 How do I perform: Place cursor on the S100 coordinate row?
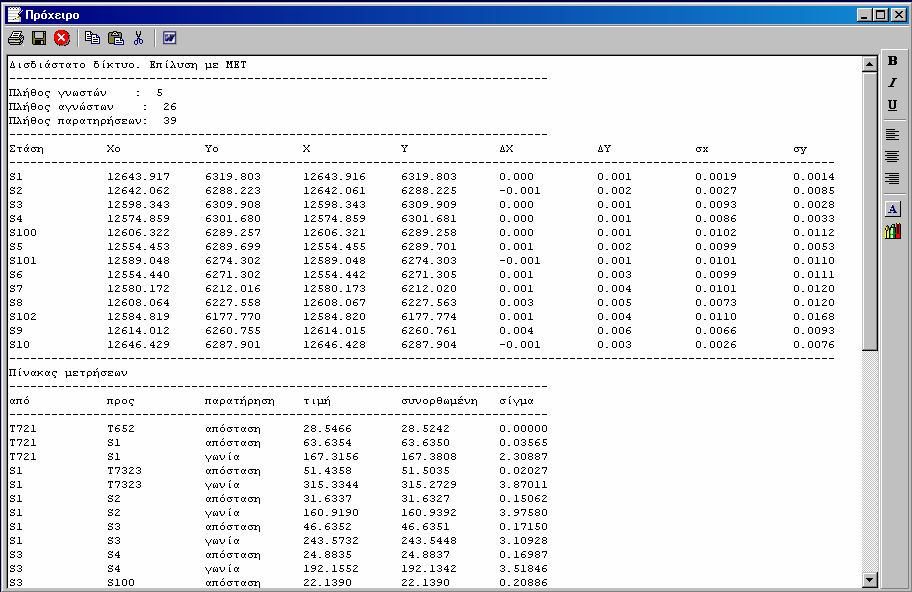[422, 233]
